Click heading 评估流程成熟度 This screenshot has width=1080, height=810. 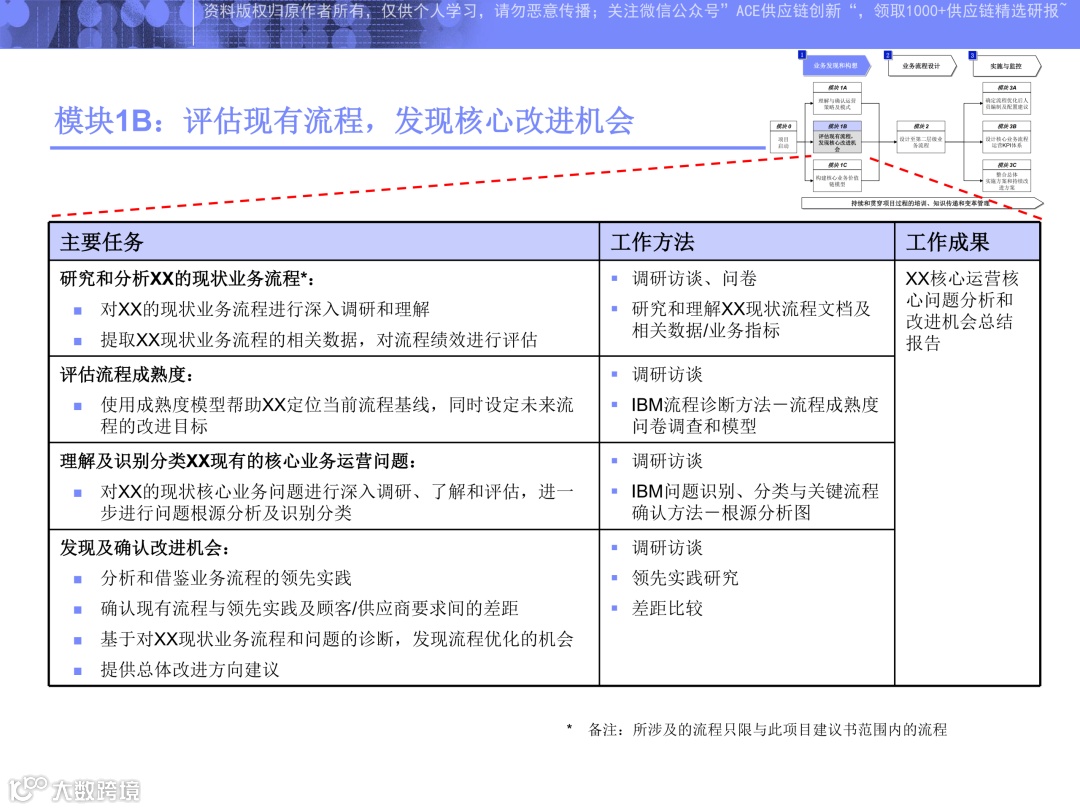pyautogui.click(x=127, y=375)
